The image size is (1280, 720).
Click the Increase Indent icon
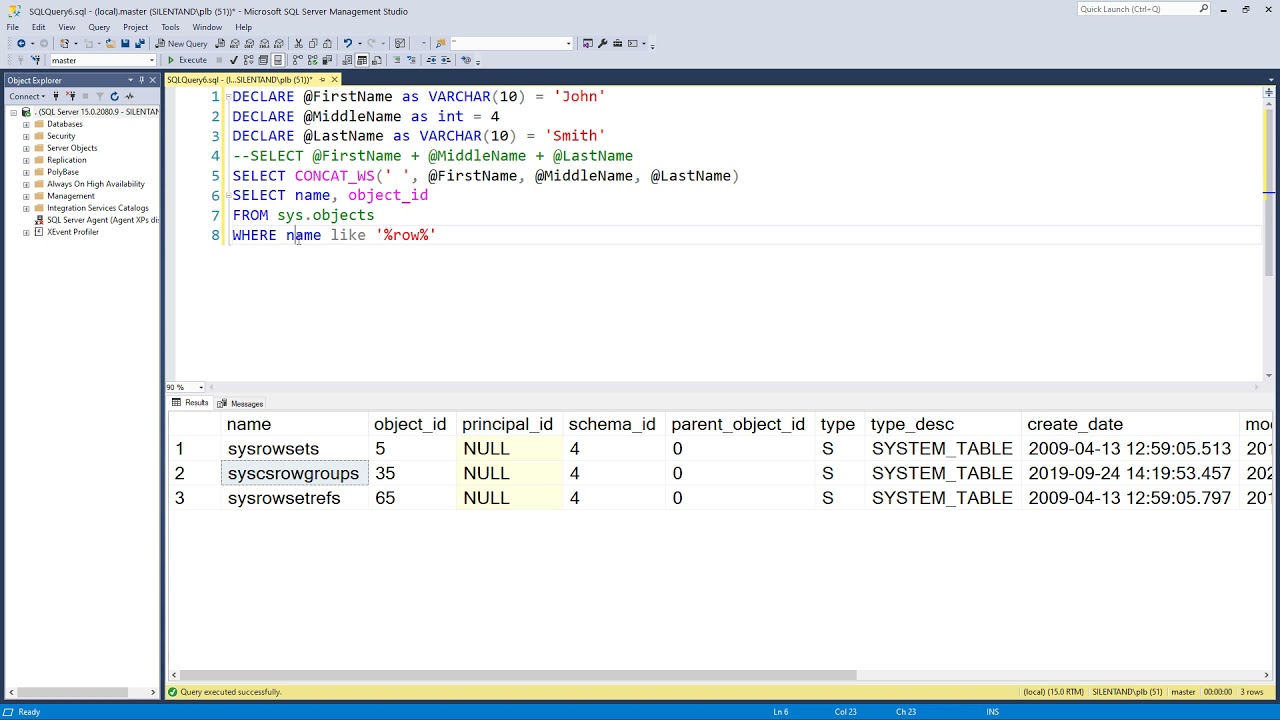[446, 60]
